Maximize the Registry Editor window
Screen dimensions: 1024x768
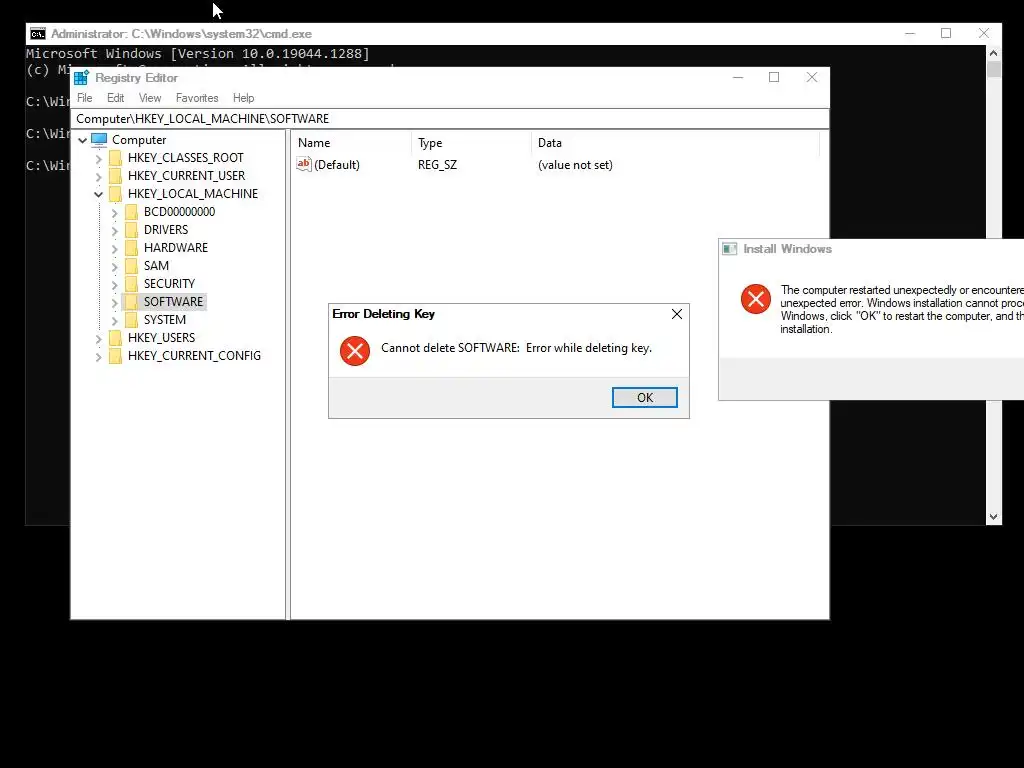tap(774, 77)
